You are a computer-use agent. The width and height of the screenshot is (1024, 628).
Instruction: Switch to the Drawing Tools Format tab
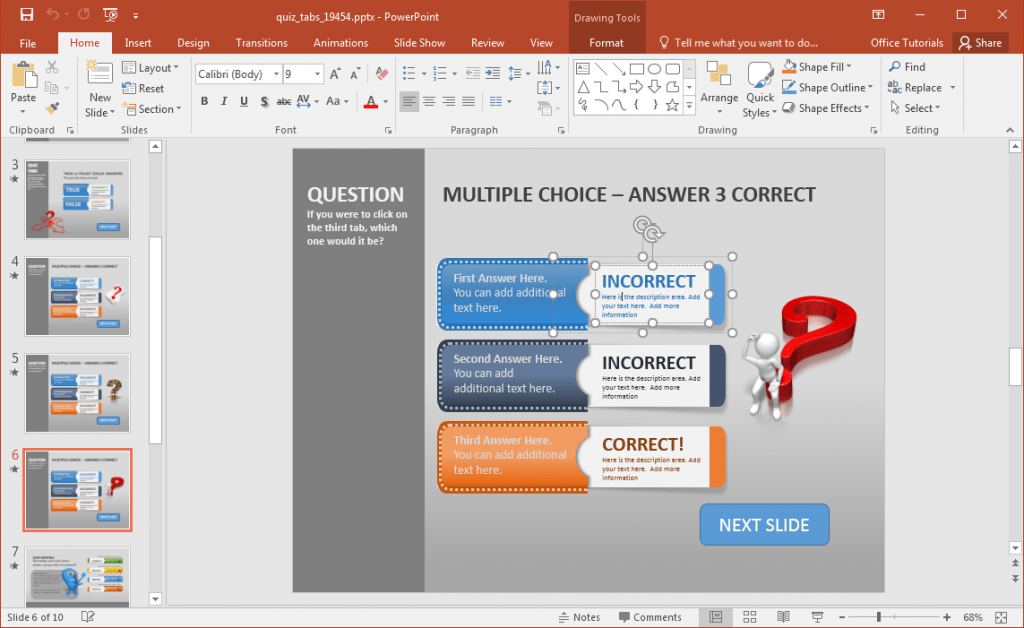[x=607, y=42]
